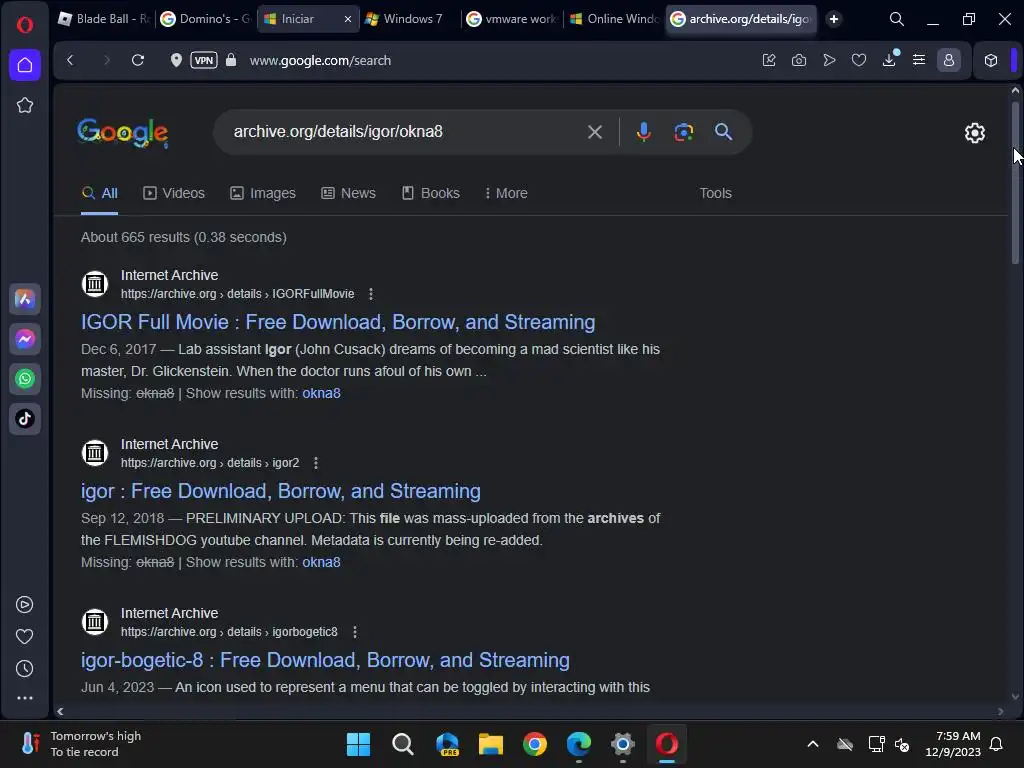This screenshot has width=1024, height=768.
Task: Open sidebar setup three dots
Action: pyautogui.click(x=25, y=698)
